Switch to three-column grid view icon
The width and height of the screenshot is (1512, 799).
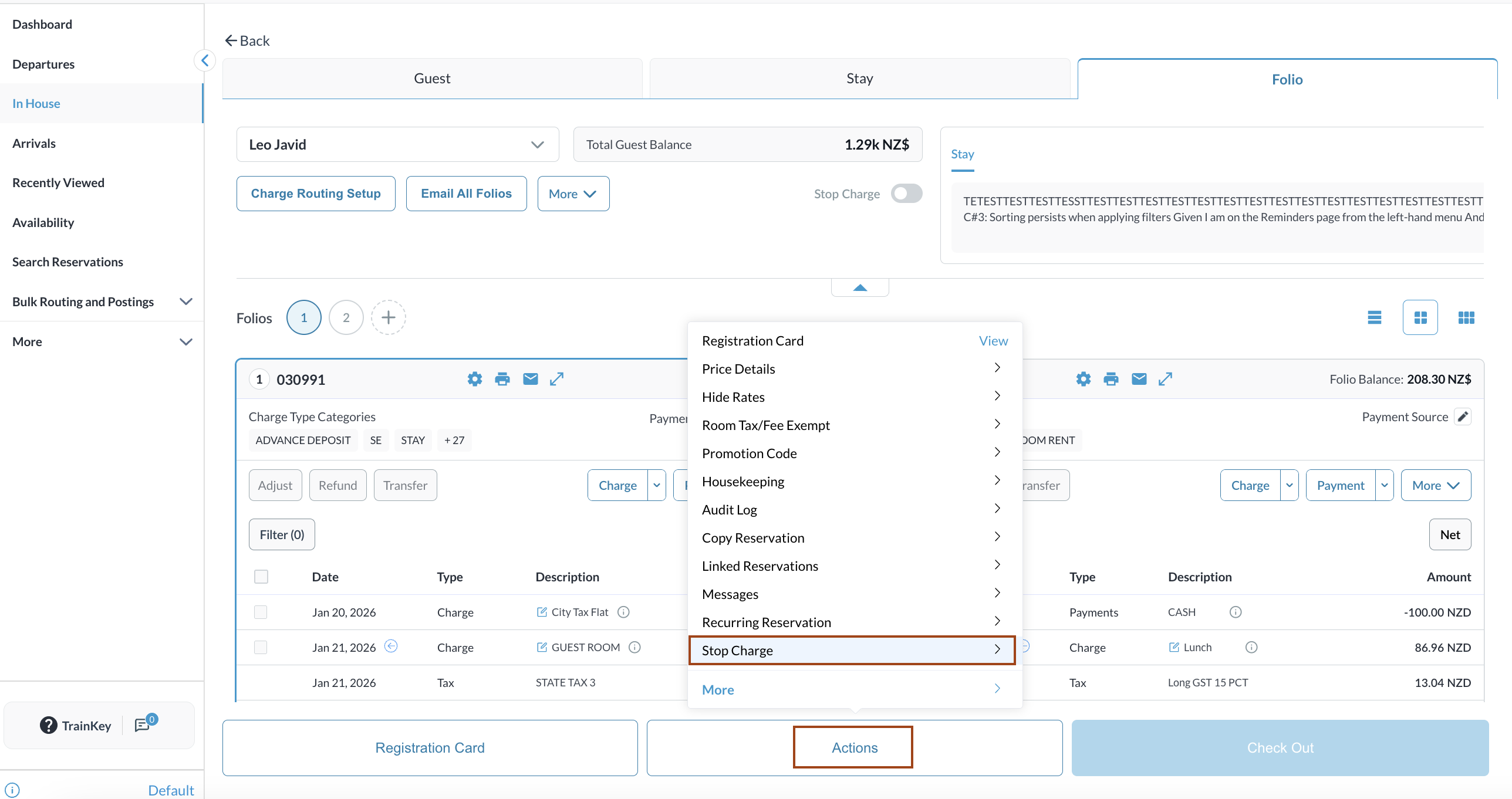(1466, 317)
